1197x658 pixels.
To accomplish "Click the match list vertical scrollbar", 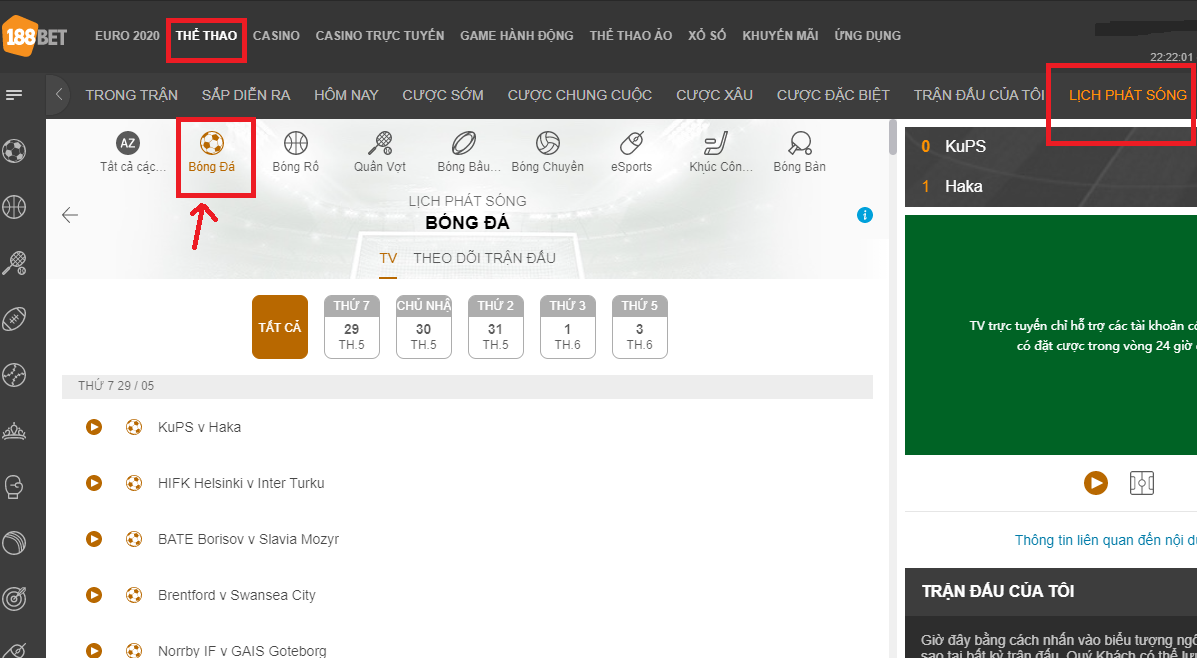I will [894, 138].
